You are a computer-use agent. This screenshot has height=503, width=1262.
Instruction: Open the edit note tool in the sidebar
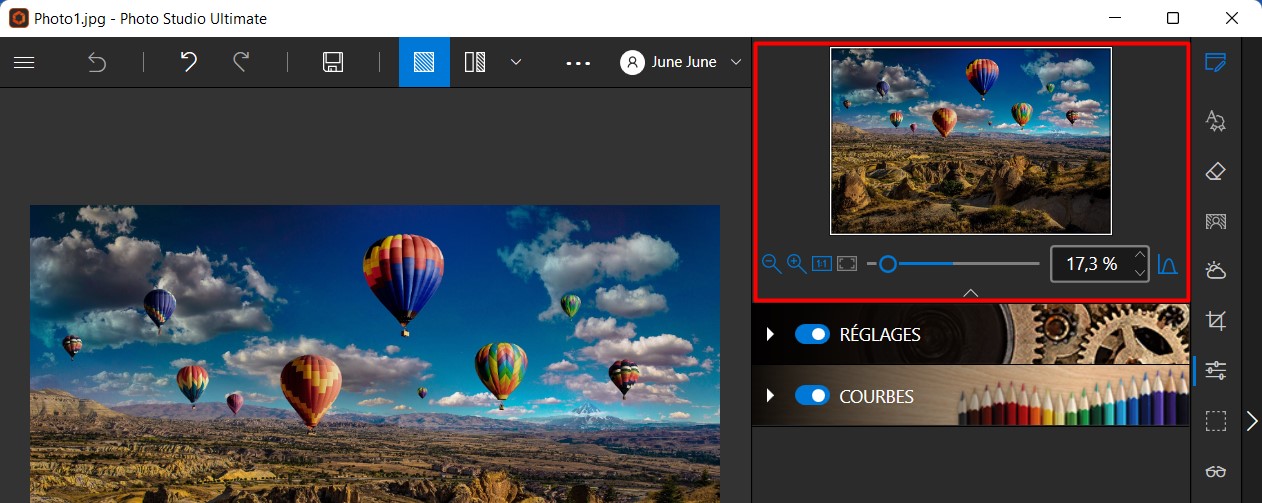pos(1216,63)
